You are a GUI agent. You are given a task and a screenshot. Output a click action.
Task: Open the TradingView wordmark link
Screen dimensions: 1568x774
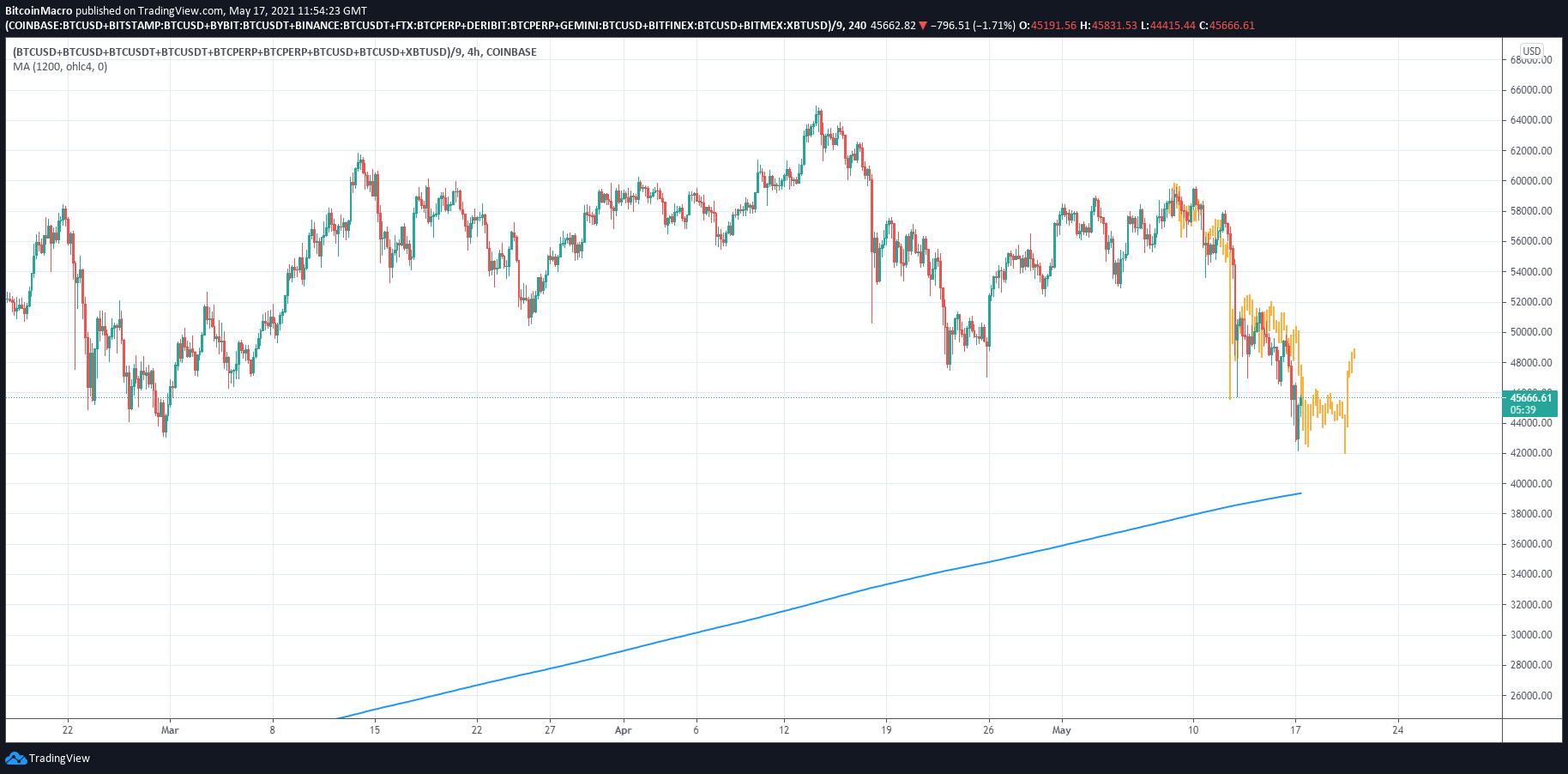pos(59,759)
